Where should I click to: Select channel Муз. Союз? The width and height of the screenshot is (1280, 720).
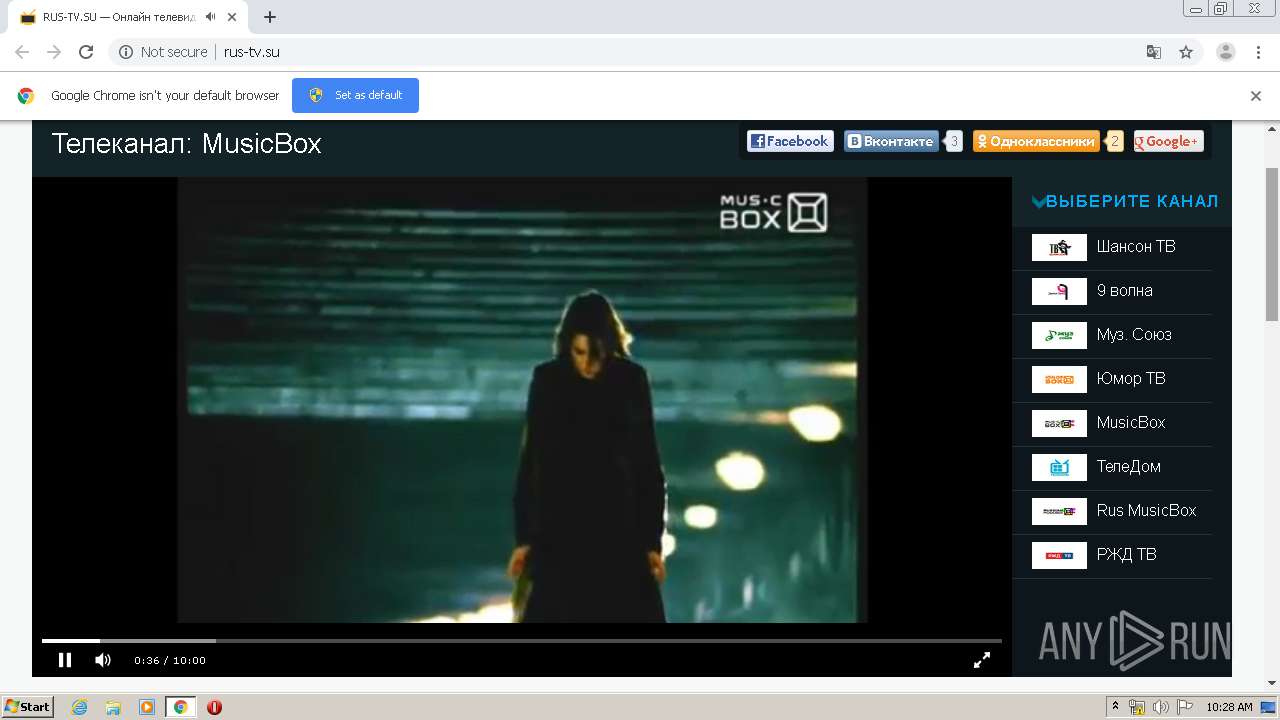[1134, 334]
